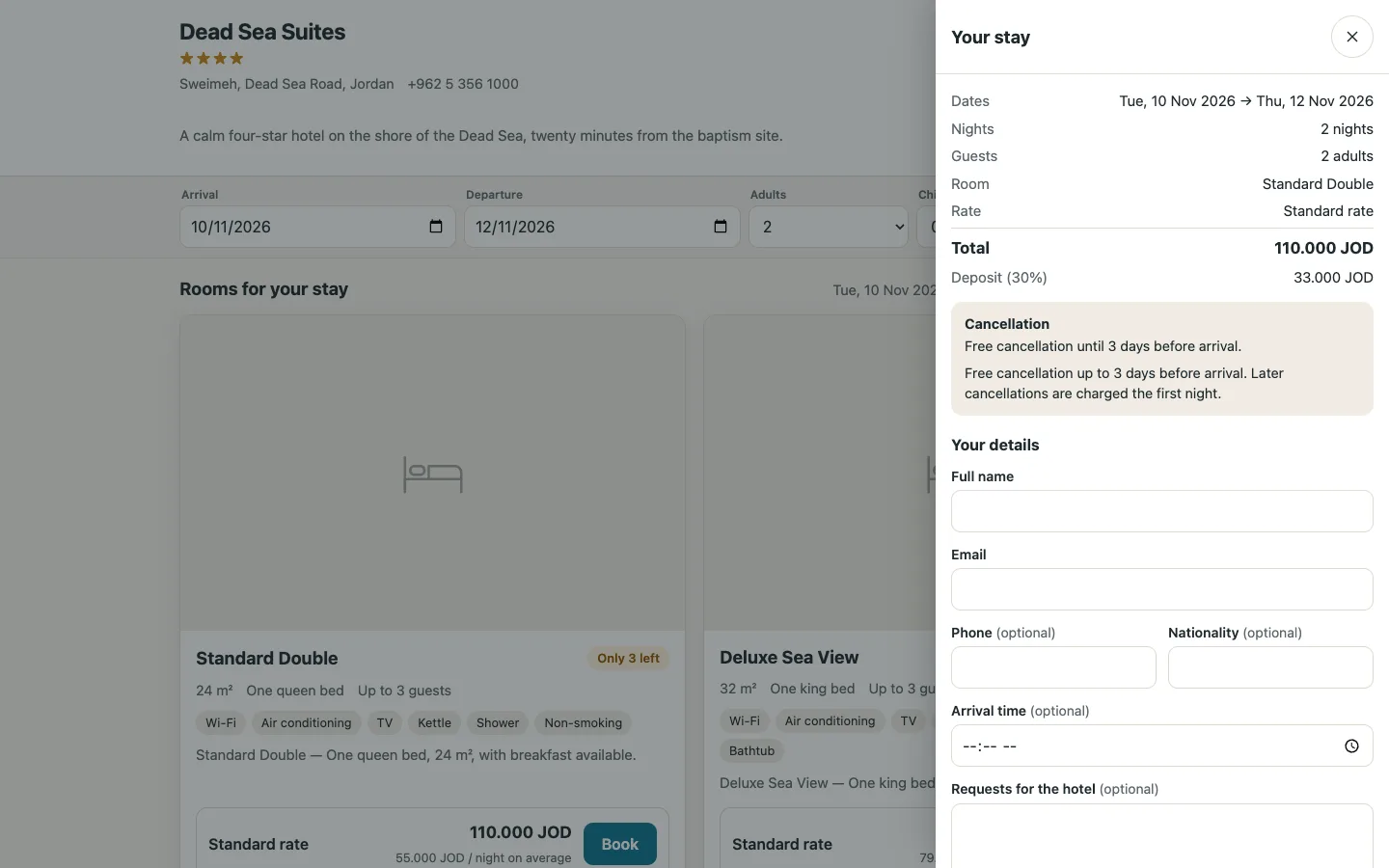Click the 2 adults value

pos(1347,156)
